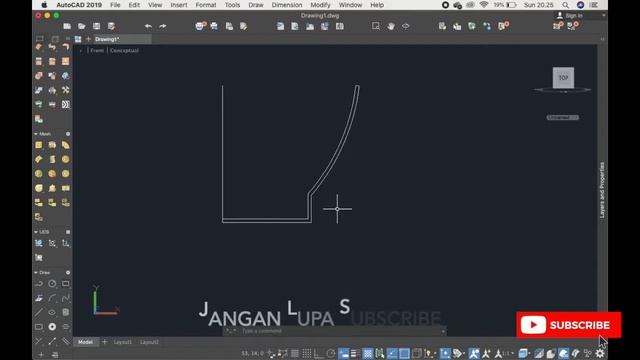Click the Redo arrow in the top toolbar
Image resolution: width=640 pixels, height=360 pixels.
click(x=162, y=26)
